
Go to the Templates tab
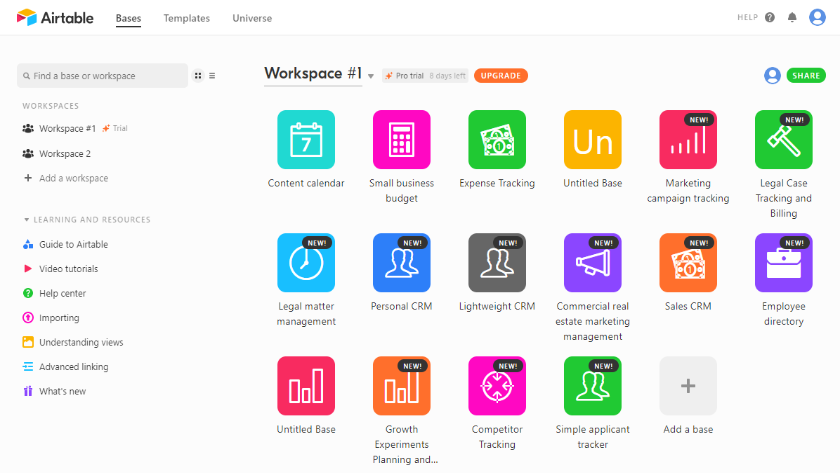click(186, 18)
